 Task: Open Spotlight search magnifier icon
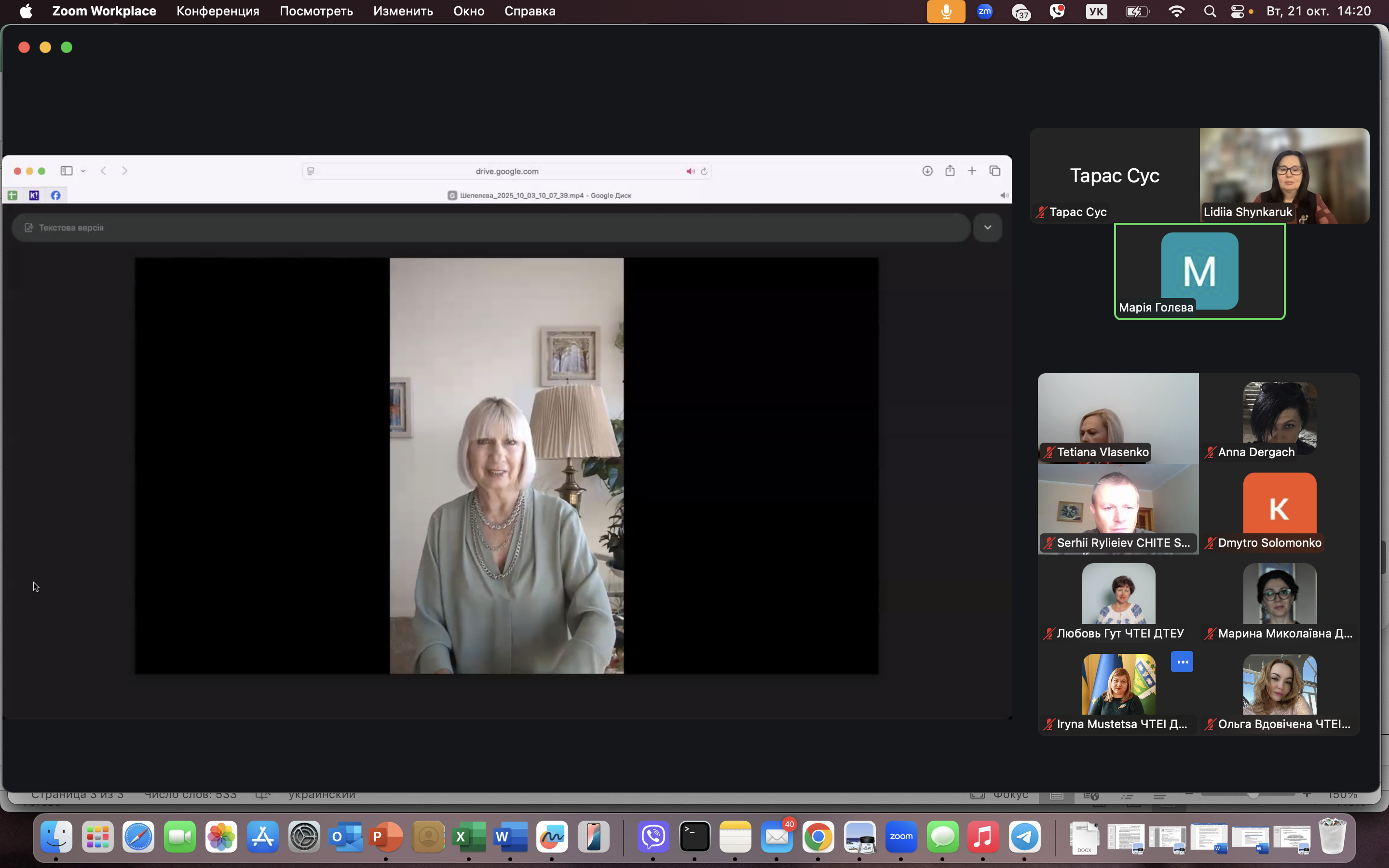[x=1210, y=12]
